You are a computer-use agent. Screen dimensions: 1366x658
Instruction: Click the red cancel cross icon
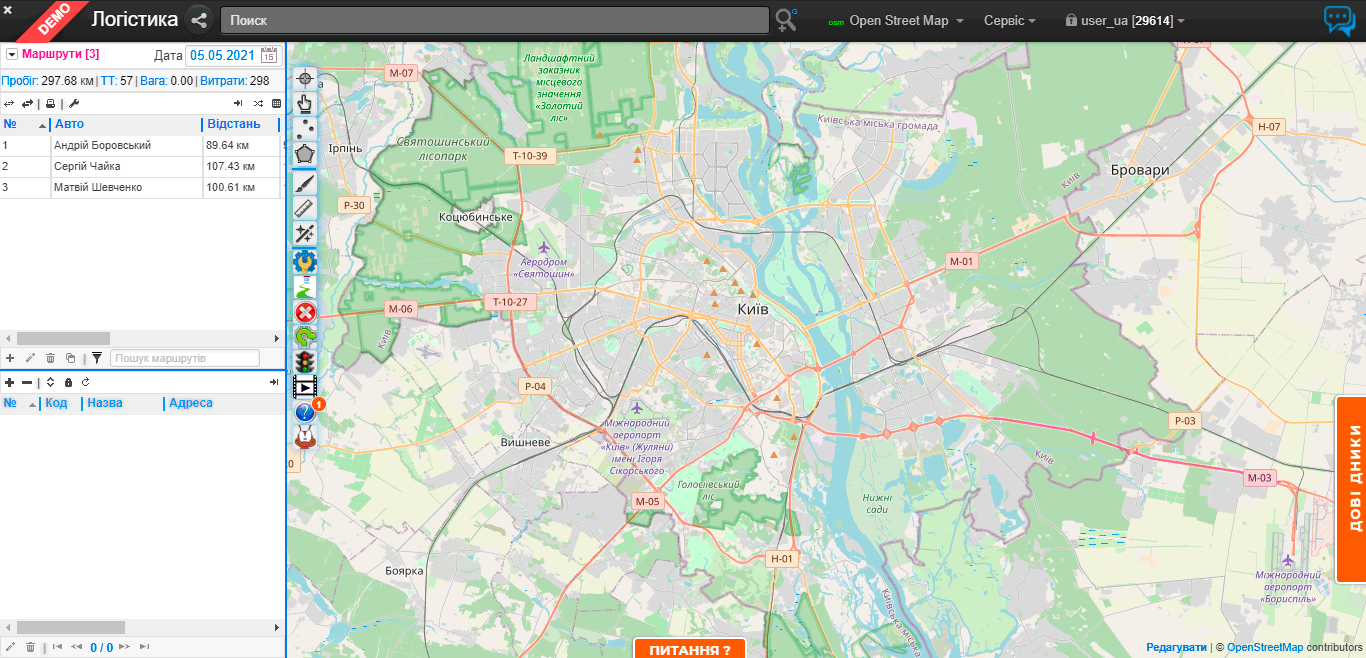click(305, 313)
